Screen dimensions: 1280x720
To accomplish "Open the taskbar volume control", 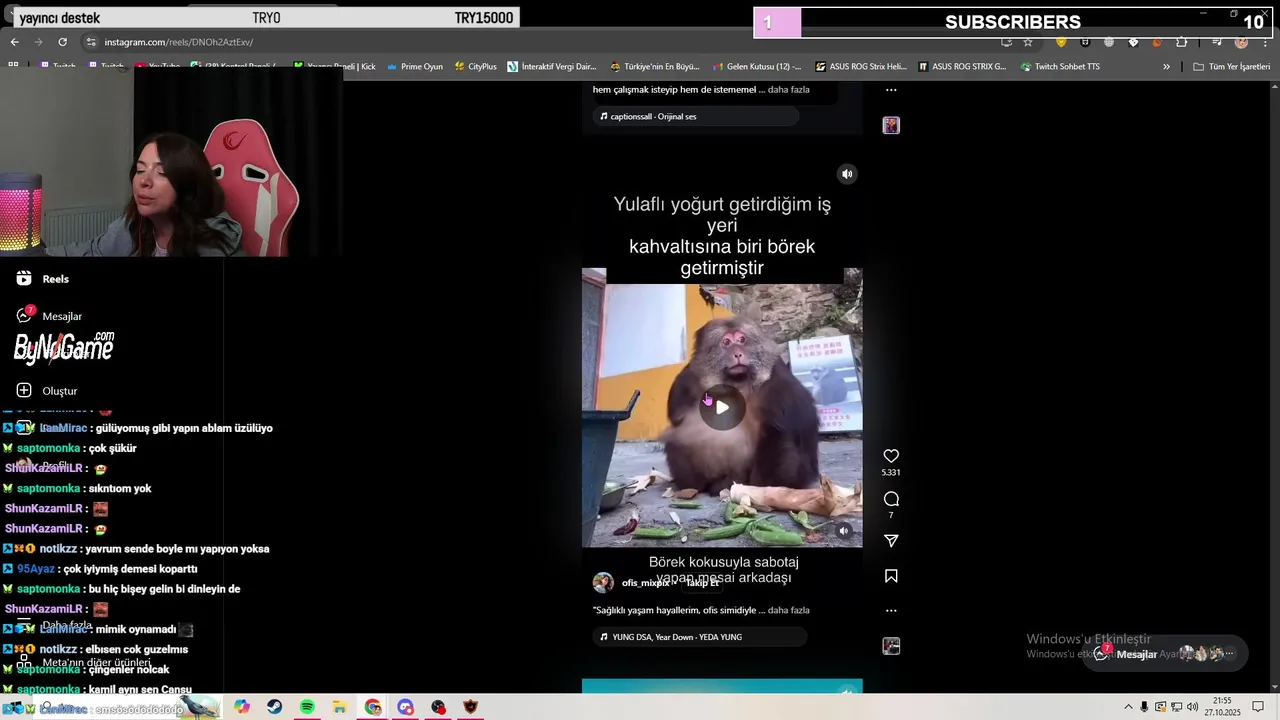I will coord(1194,707).
